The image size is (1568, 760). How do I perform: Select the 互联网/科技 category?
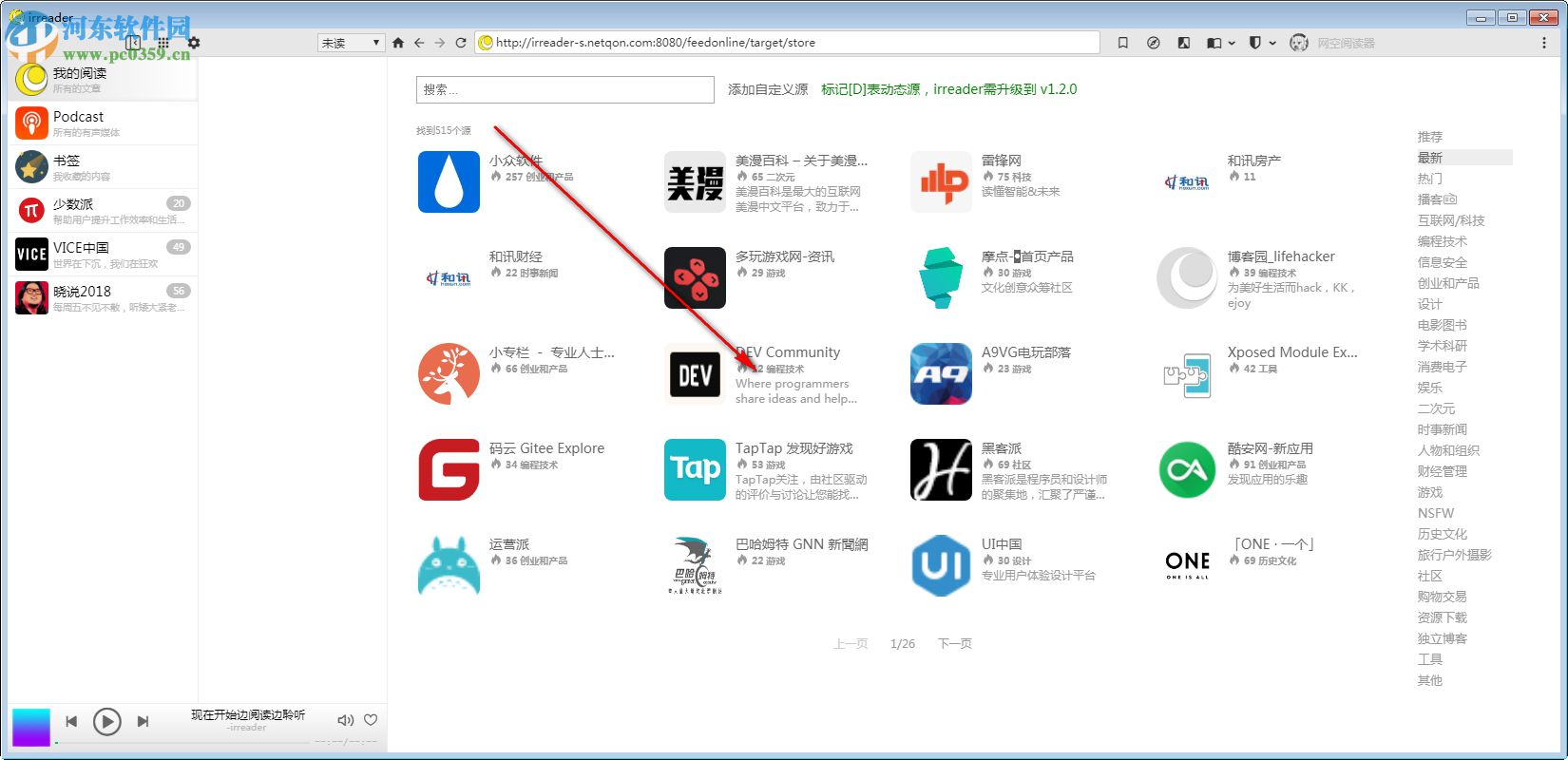tap(1451, 220)
